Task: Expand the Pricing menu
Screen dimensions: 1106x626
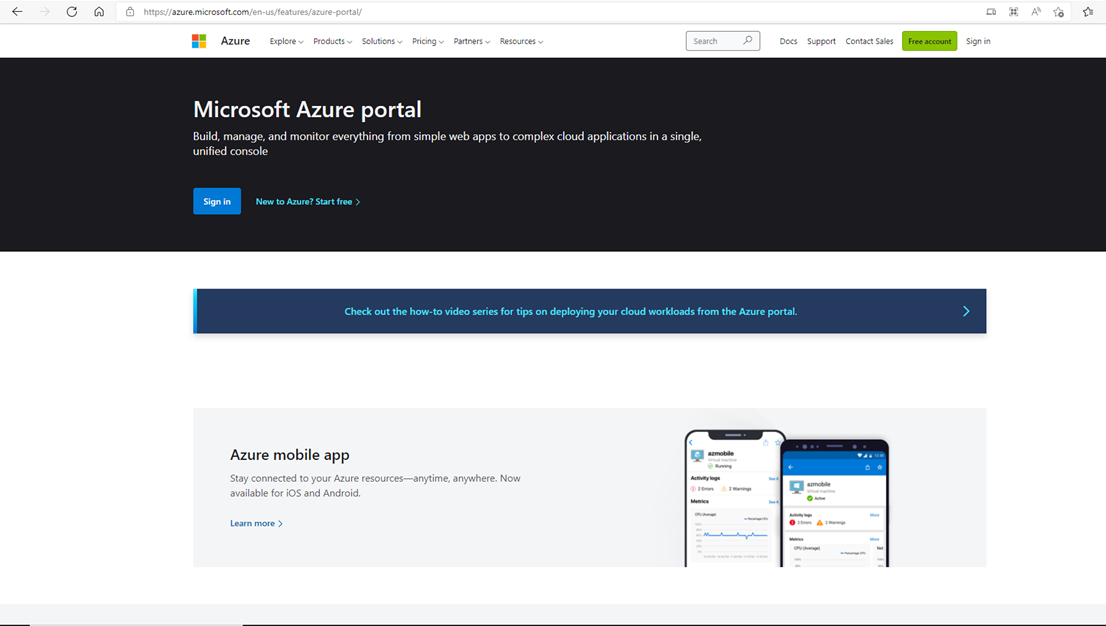Action: 427,41
